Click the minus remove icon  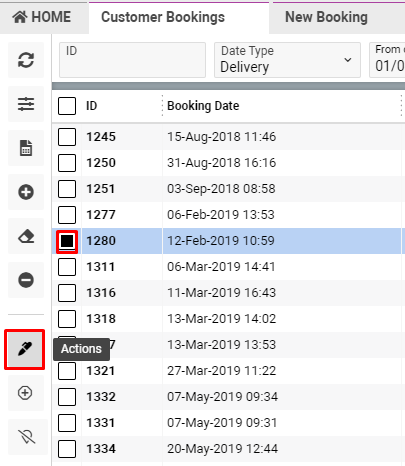click(26, 280)
